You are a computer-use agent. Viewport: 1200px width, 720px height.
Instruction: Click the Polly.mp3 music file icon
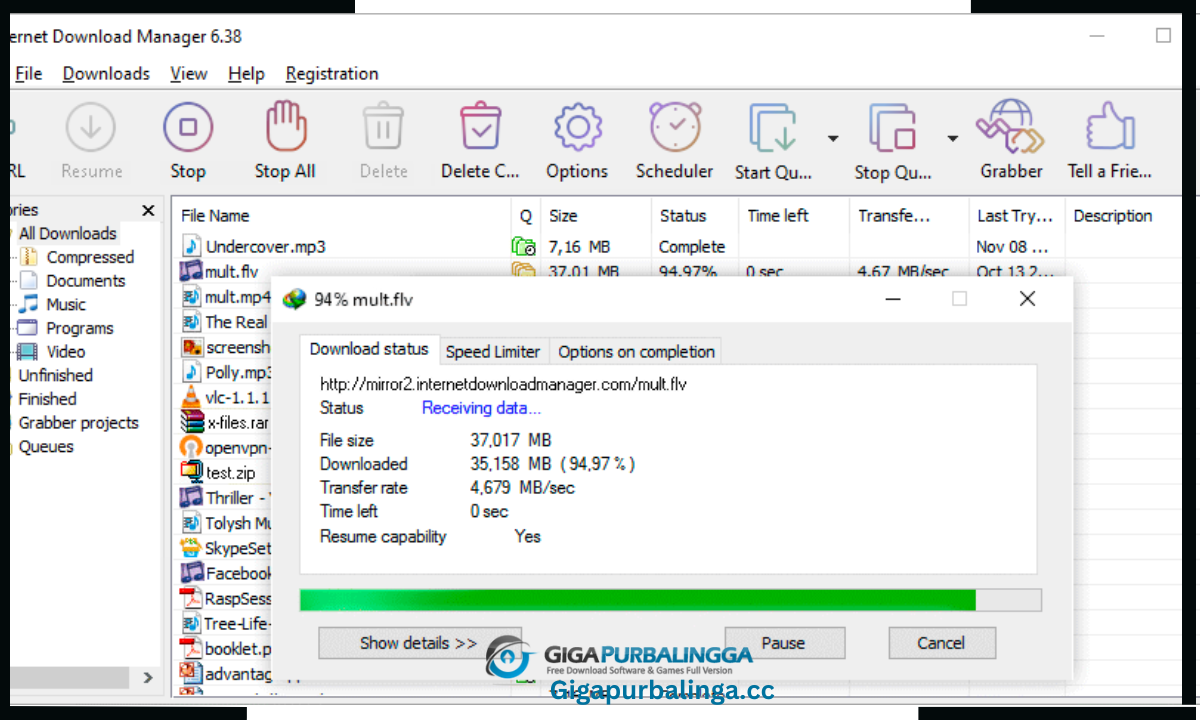(x=191, y=372)
